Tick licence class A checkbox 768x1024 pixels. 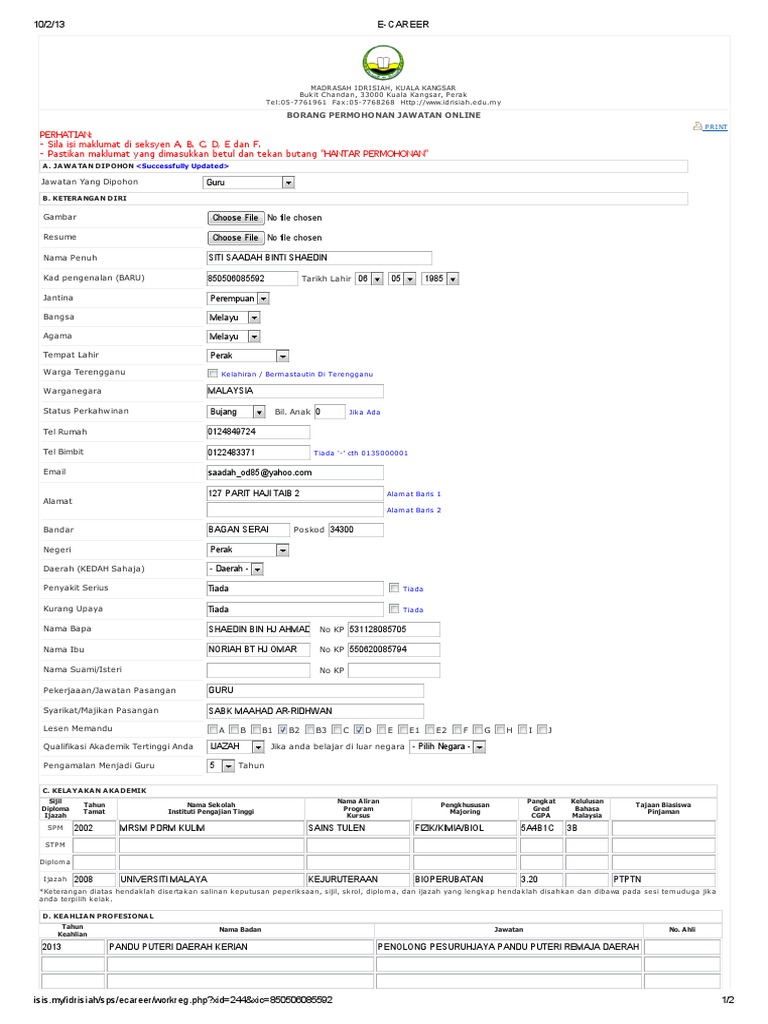pyautogui.click(x=212, y=729)
